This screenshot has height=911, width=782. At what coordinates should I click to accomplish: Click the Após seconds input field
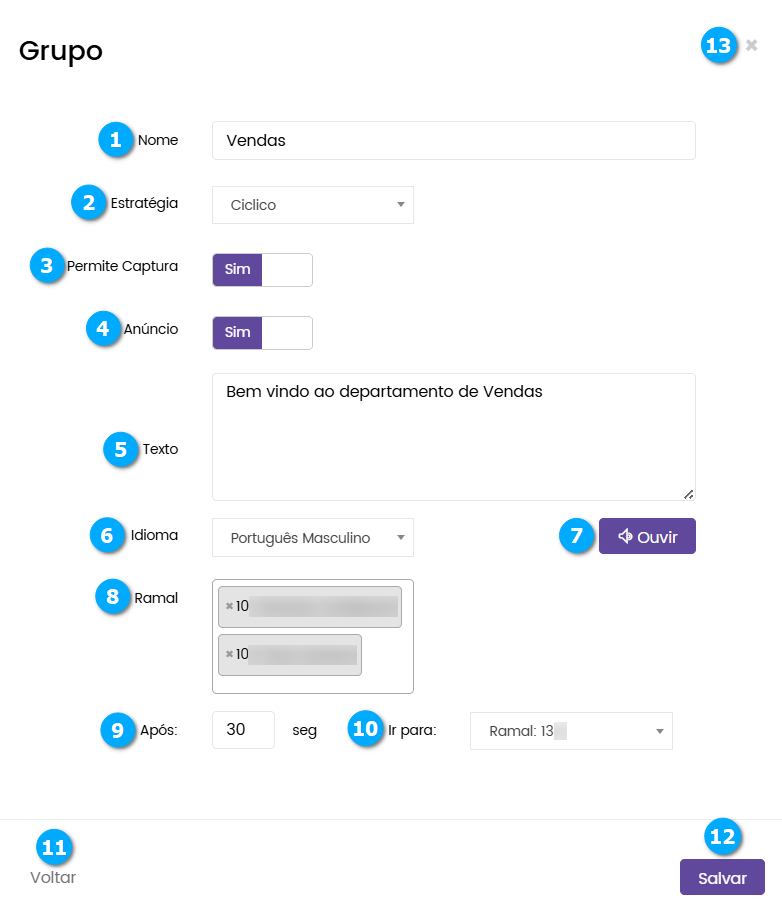point(243,730)
